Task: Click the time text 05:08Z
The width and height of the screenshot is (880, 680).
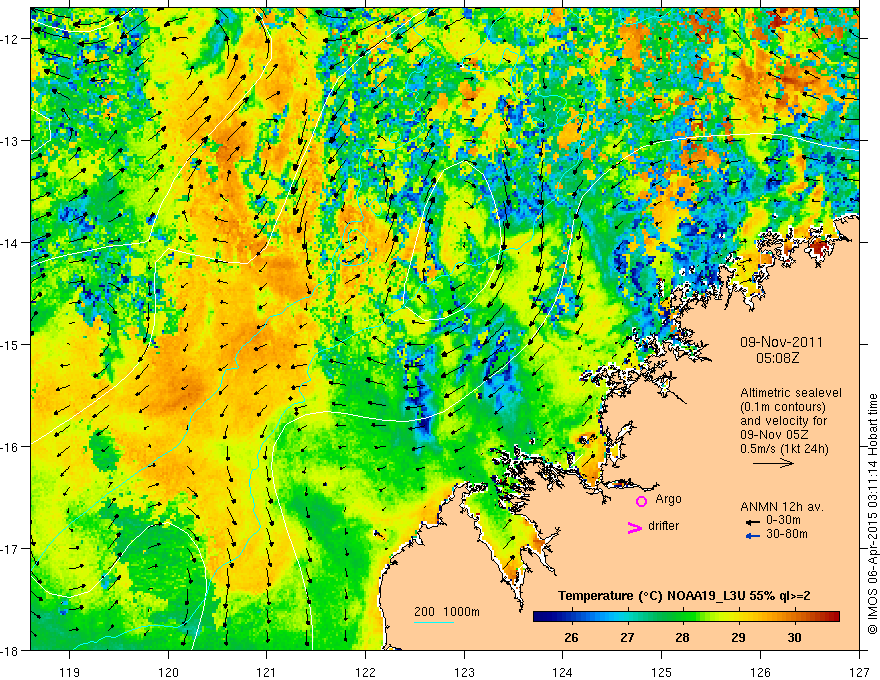Action: click(x=777, y=358)
